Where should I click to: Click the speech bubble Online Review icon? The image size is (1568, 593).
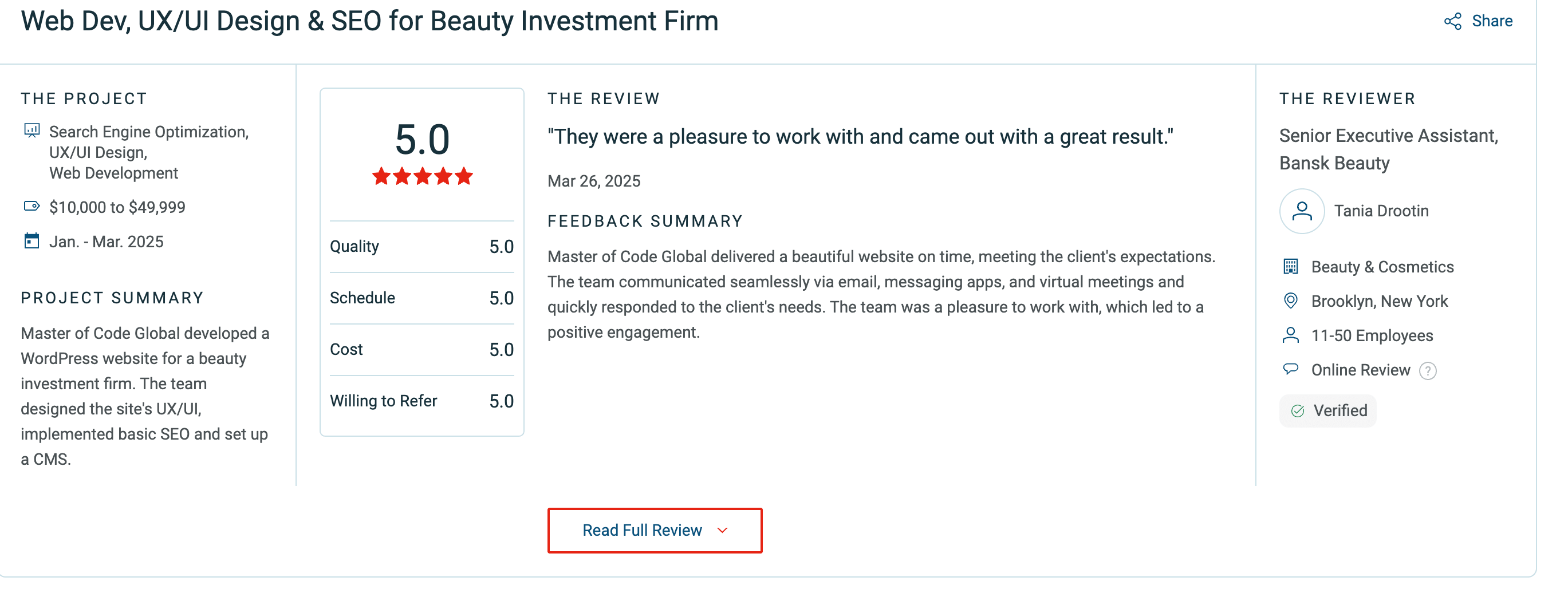pos(1290,369)
